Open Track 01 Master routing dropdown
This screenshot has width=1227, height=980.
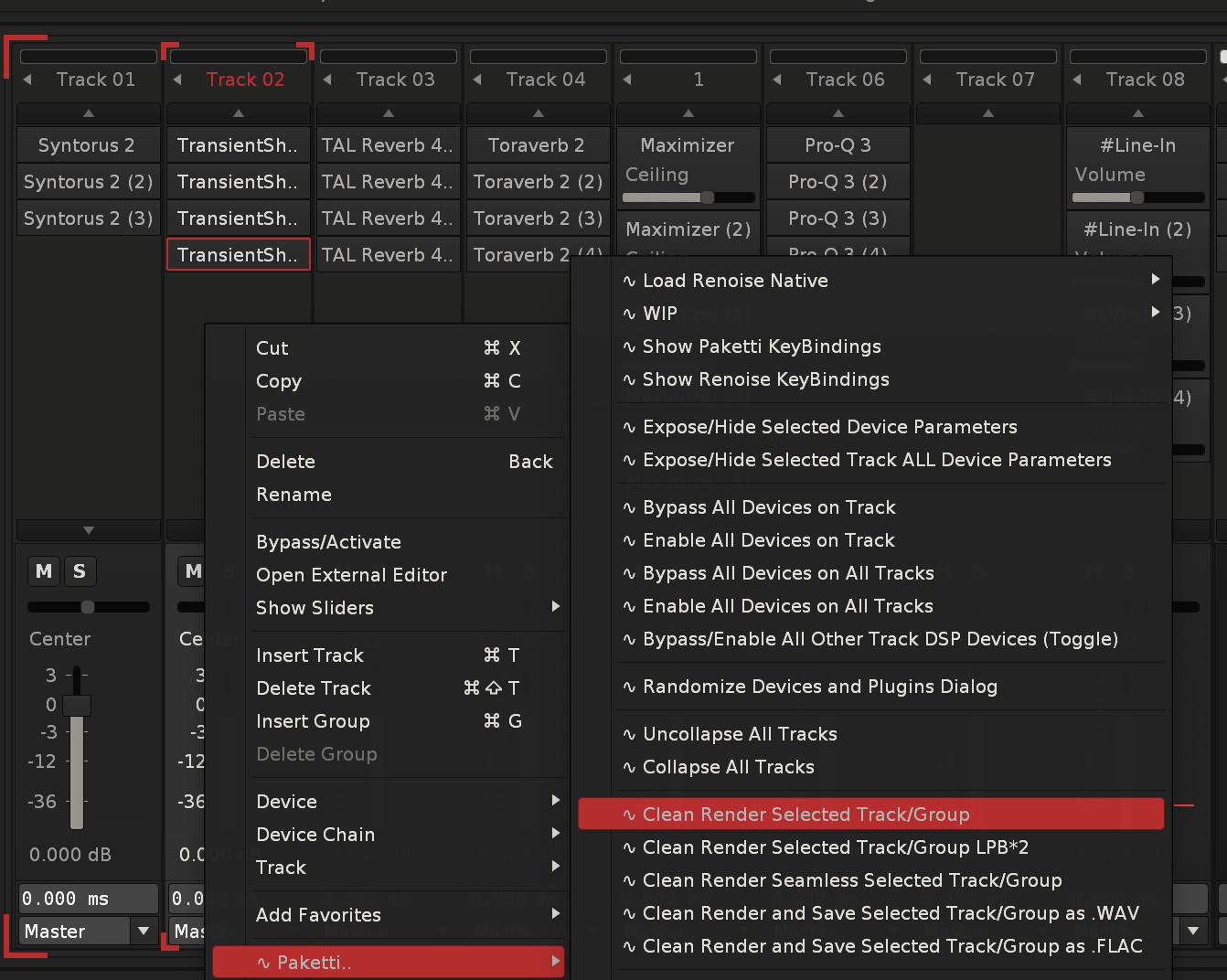143,932
